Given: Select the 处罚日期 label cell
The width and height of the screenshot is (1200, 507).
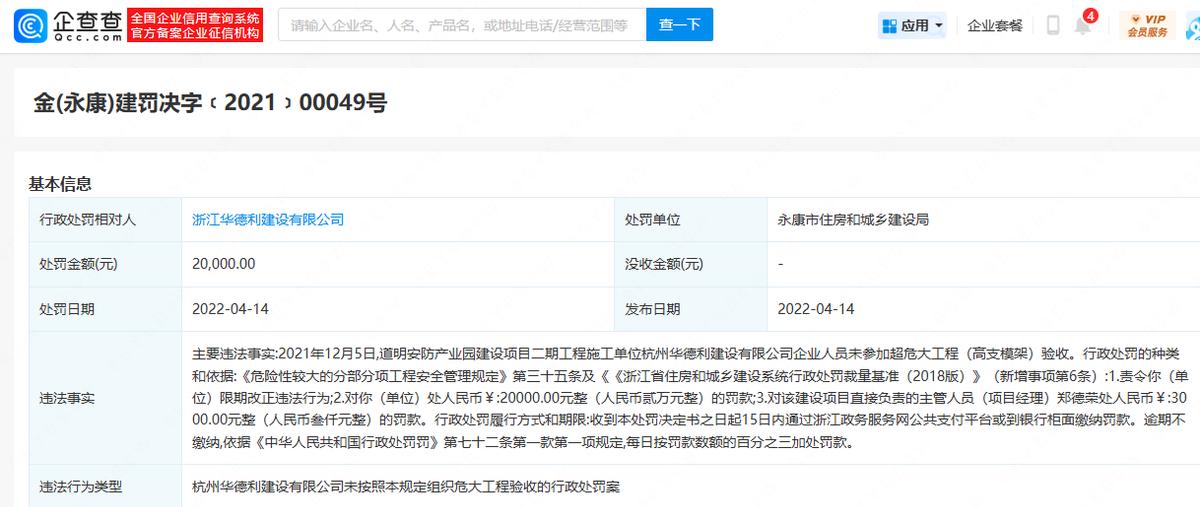Looking at the screenshot, I should coord(105,309).
